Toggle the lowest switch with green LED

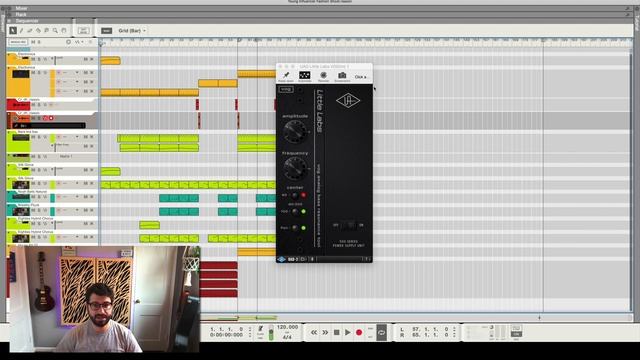point(295,228)
